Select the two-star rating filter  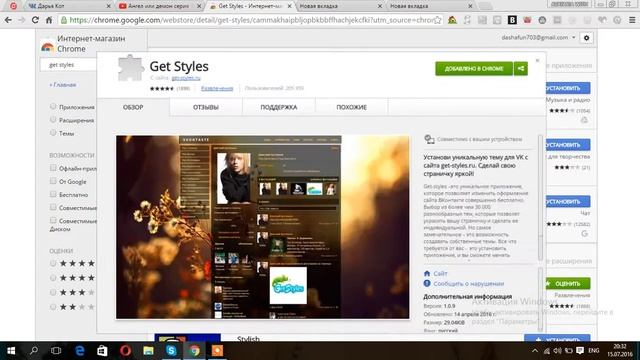coord(53,307)
